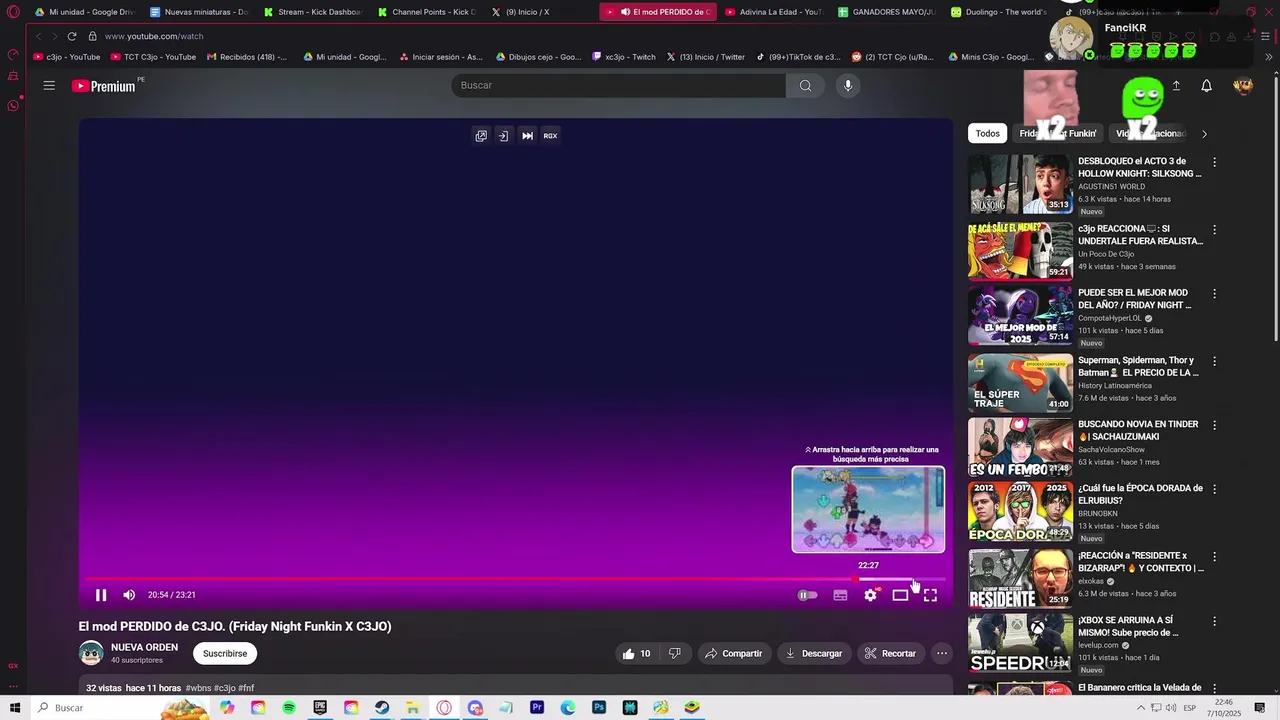Open the YouTube hamburger guide menu
Viewport: 1280px width, 720px height.
[x=49, y=86]
